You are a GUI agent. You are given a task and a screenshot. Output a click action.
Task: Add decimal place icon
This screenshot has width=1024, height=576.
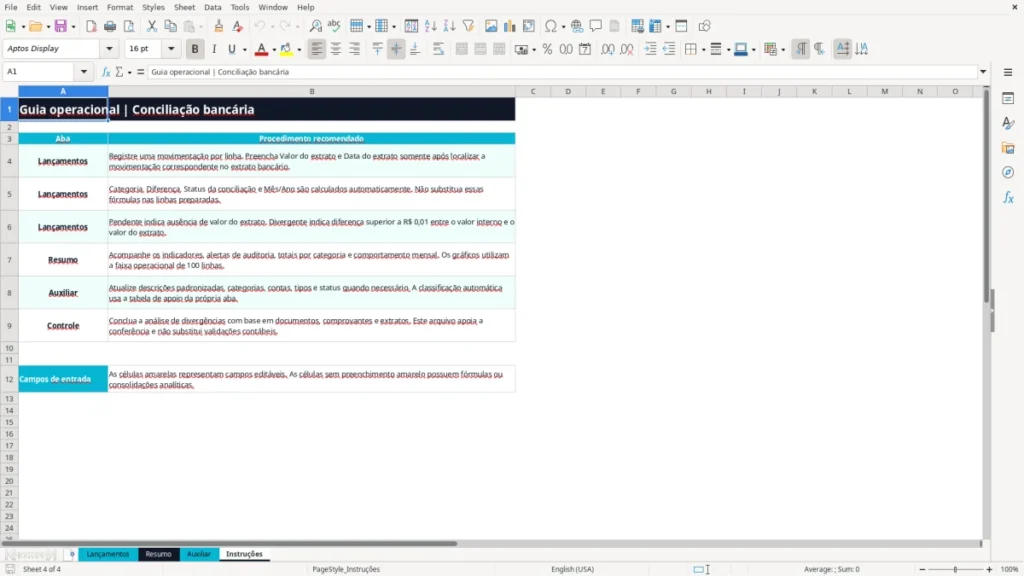pyautogui.click(x=607, y=49)
